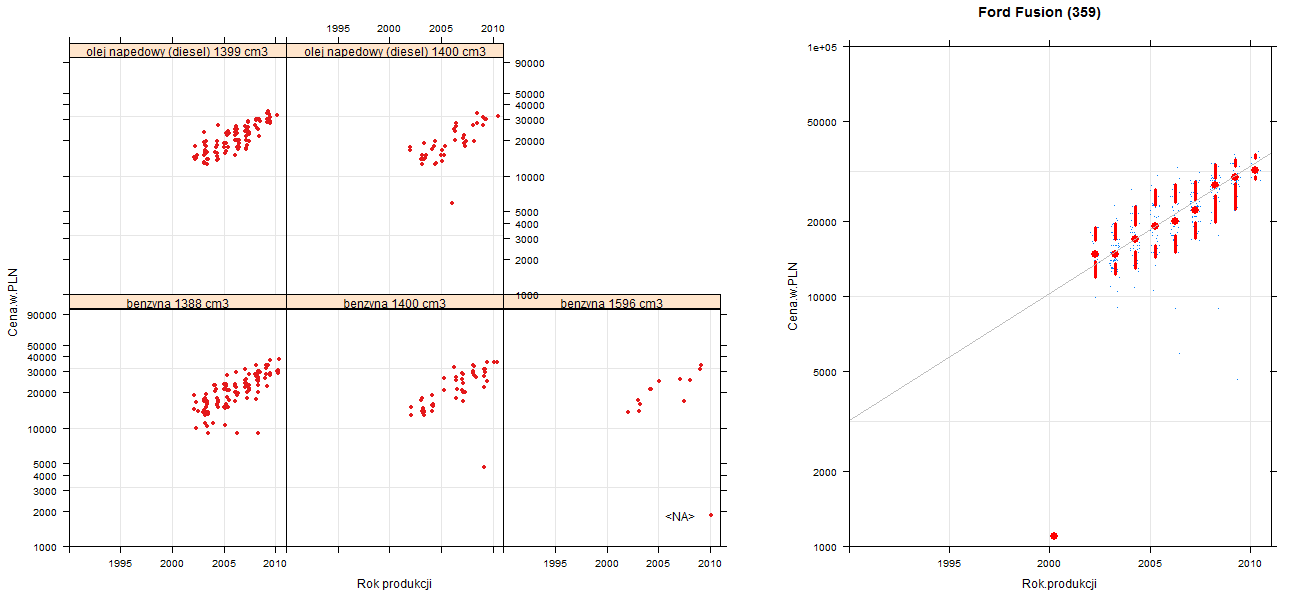Screen dimensions: 1300x600
Task: Select the "olej napedowy (diesel) 1399 cm3" panel header
Action: click(x=178, y=51)
